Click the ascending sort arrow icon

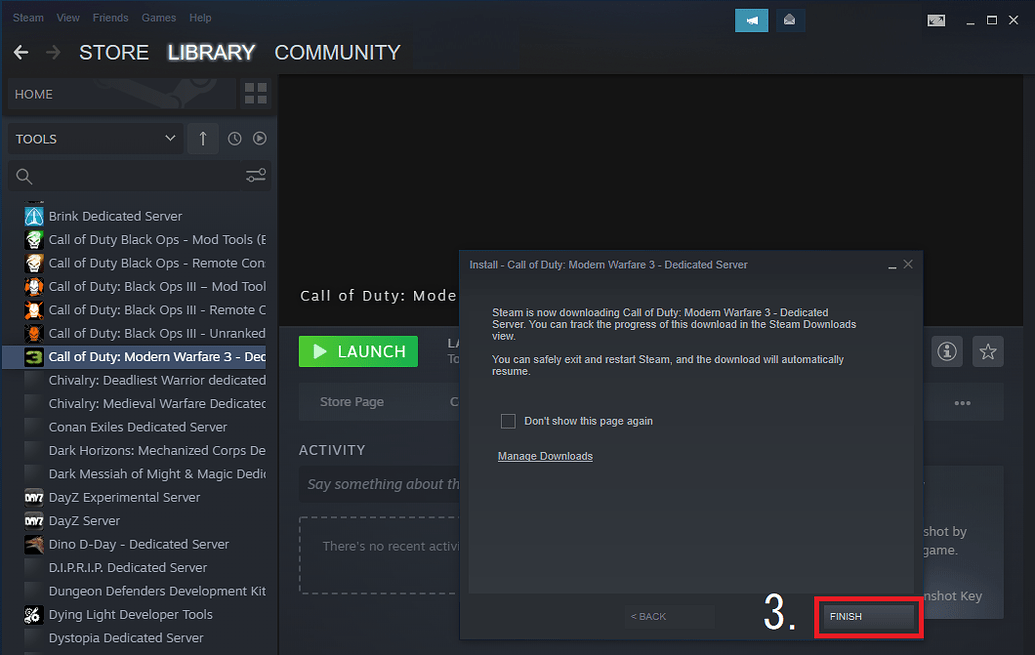[202, 138]
